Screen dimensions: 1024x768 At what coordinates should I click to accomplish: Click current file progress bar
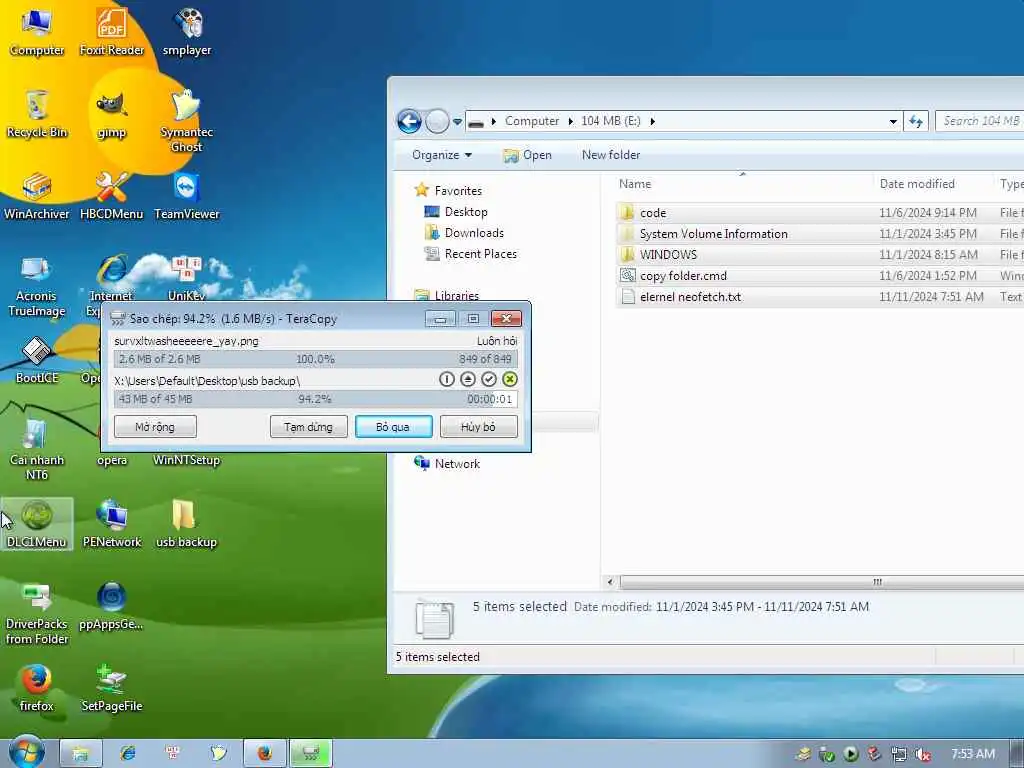[315, 359]
